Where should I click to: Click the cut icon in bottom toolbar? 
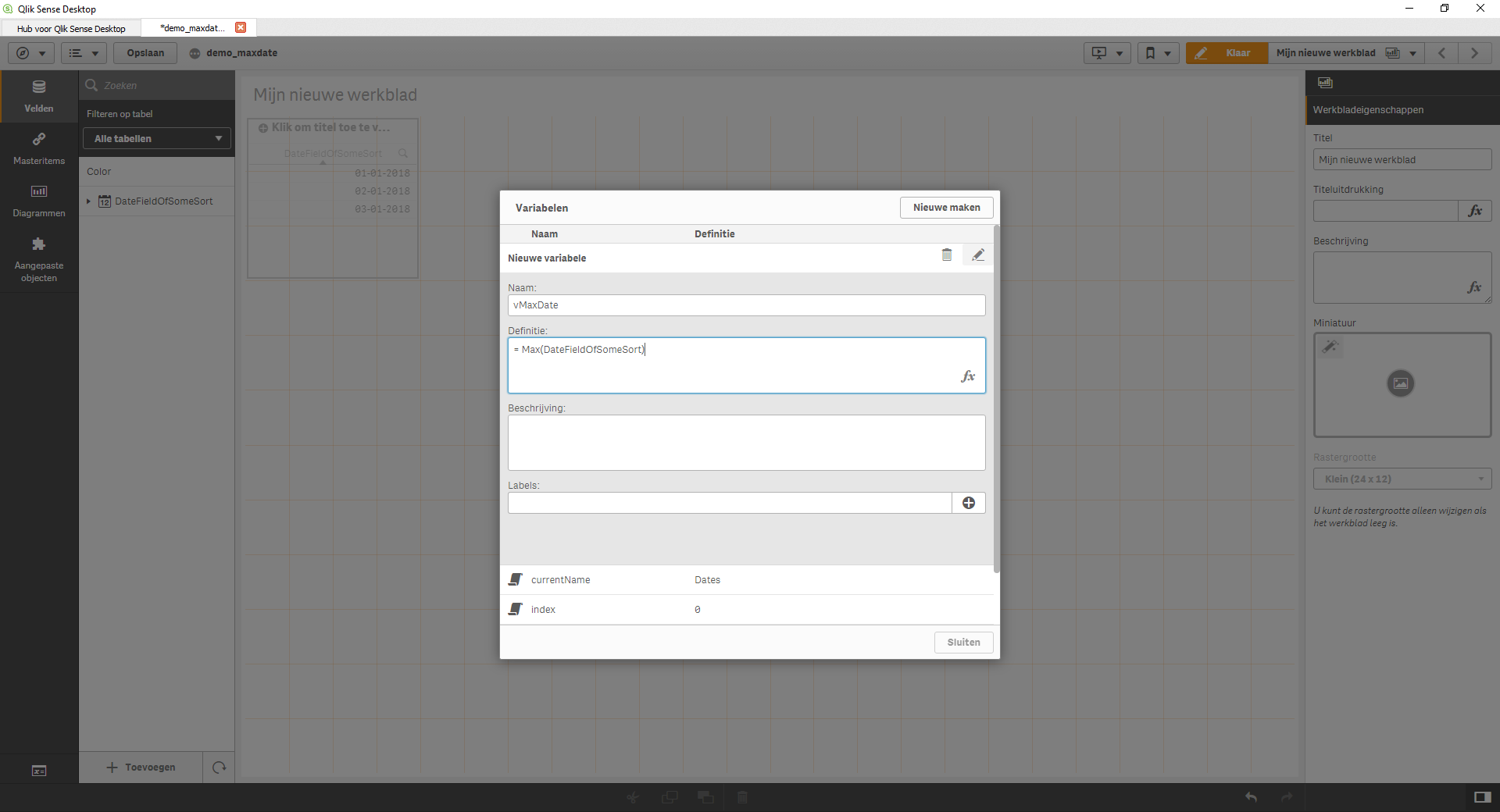point(633,797)
